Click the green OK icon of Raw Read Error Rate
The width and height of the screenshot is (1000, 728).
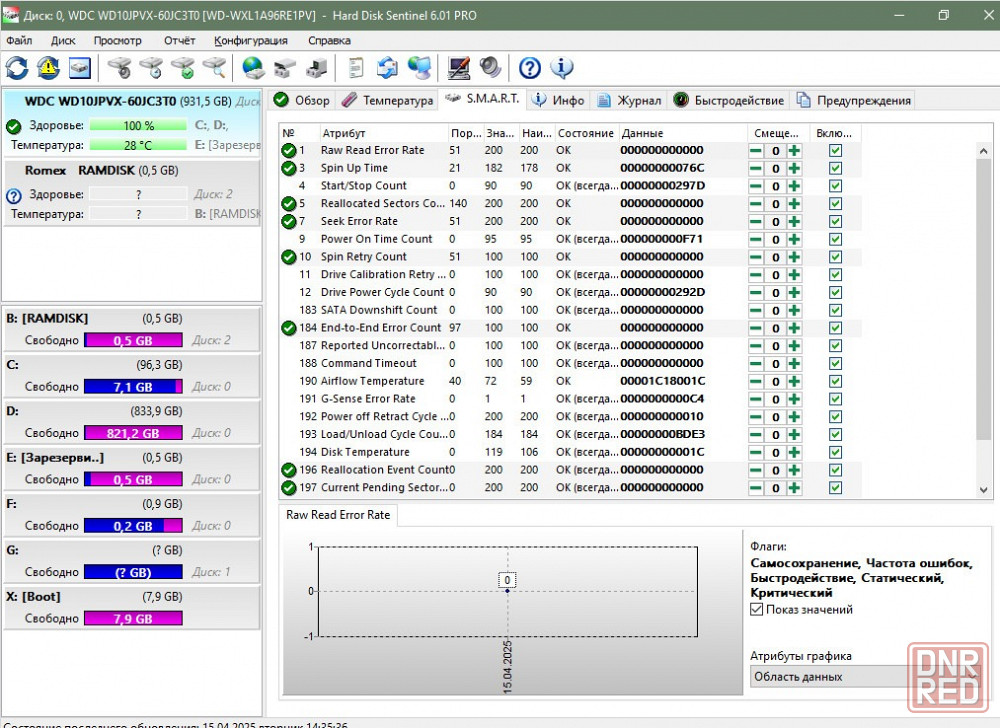(288, 150)
